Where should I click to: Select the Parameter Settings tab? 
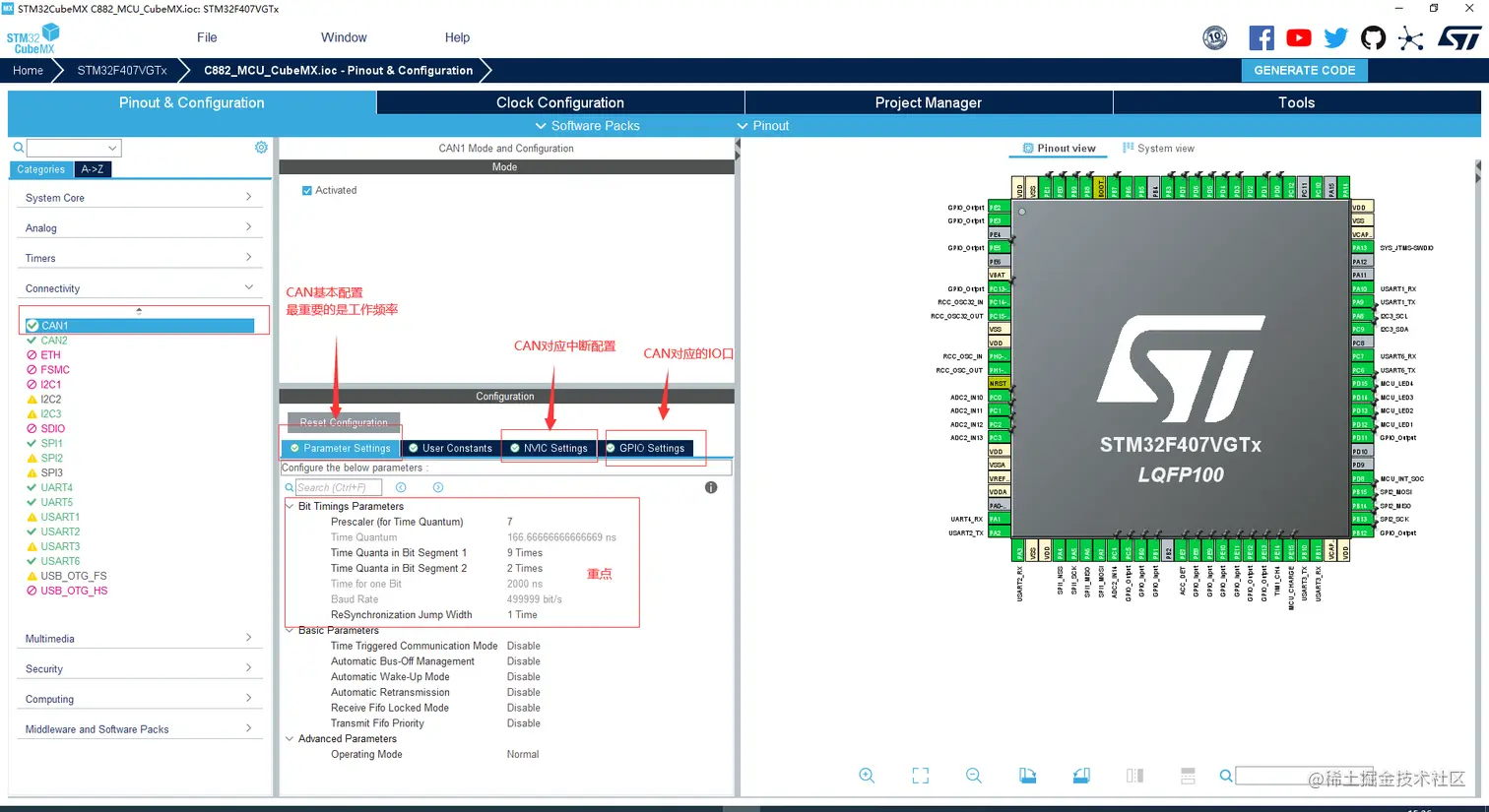[341, 448]
